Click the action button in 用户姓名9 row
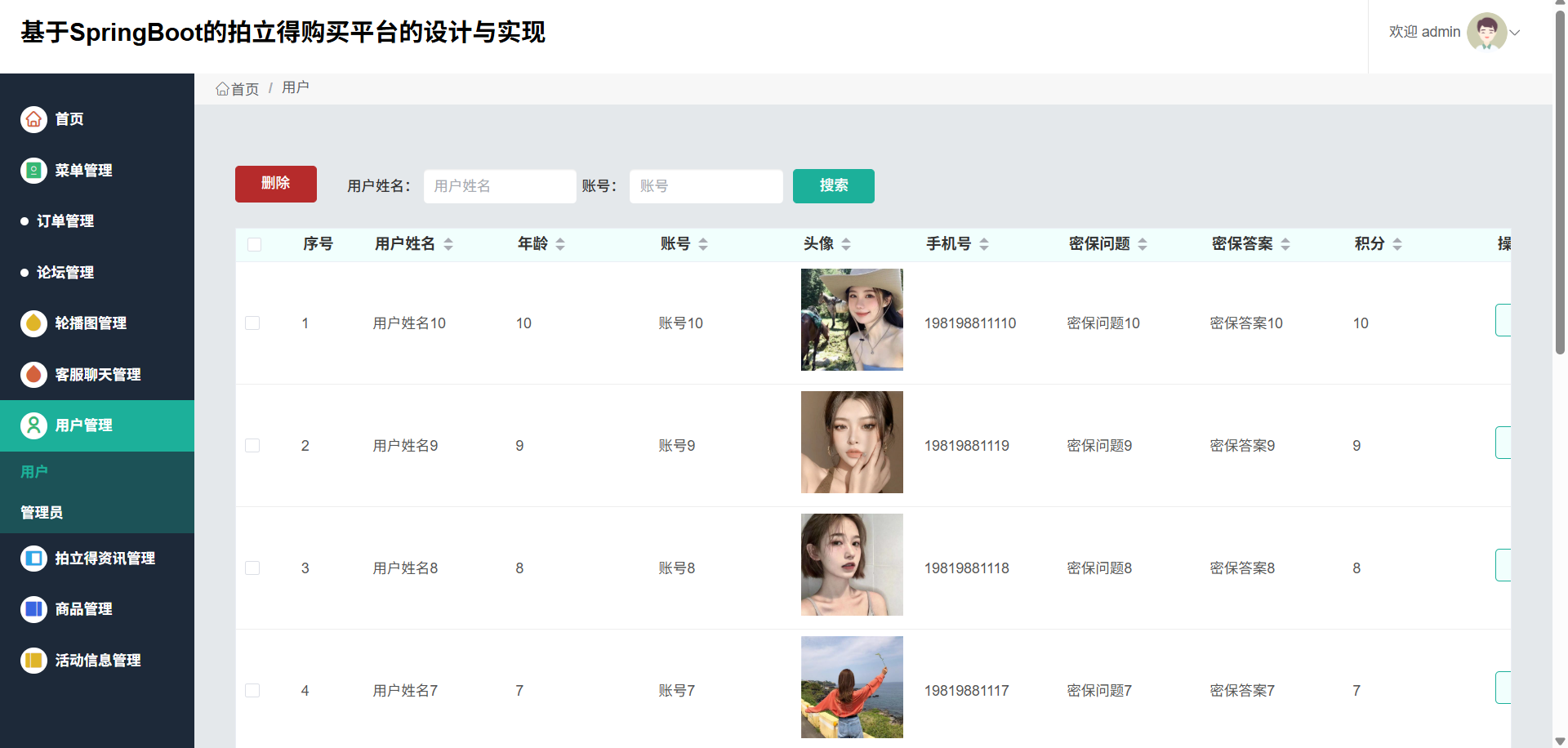1568x748 pixels. pos(1503,443)
